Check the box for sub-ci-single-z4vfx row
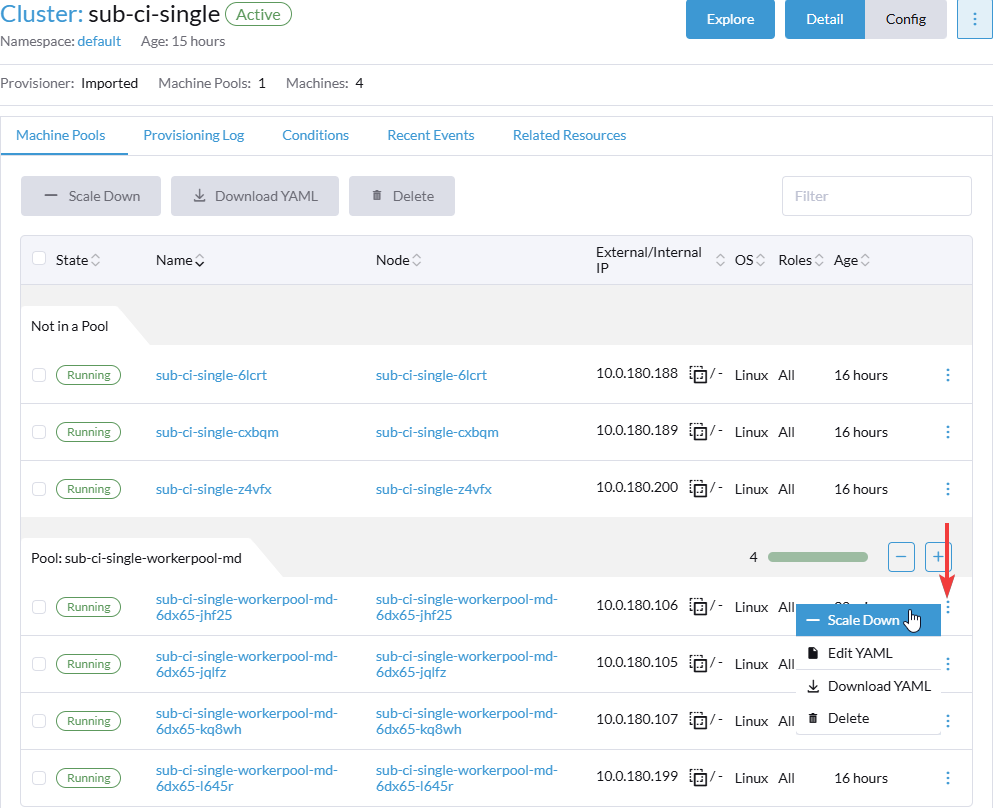Image resolution: width=993 pixels, height=808 pixels. click(39, 490)
